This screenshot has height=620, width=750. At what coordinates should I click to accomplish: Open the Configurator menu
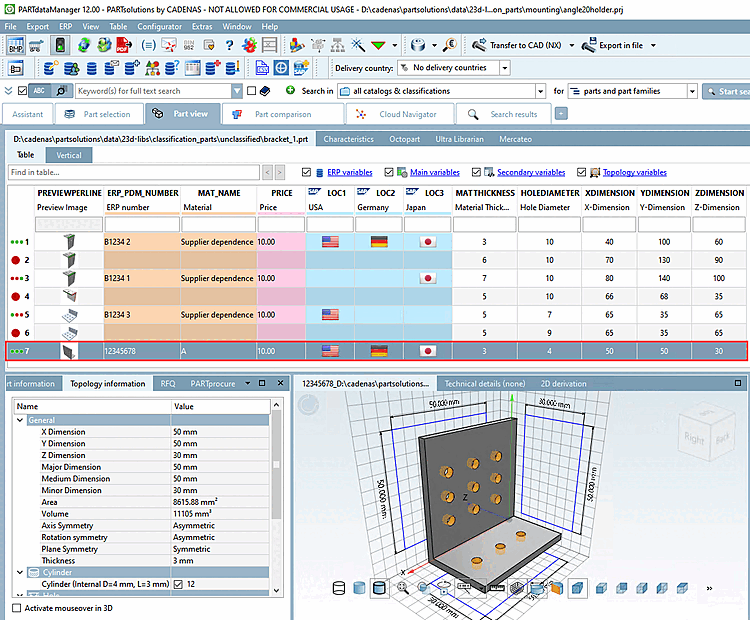pyautogui.click(x=159, y=26)
